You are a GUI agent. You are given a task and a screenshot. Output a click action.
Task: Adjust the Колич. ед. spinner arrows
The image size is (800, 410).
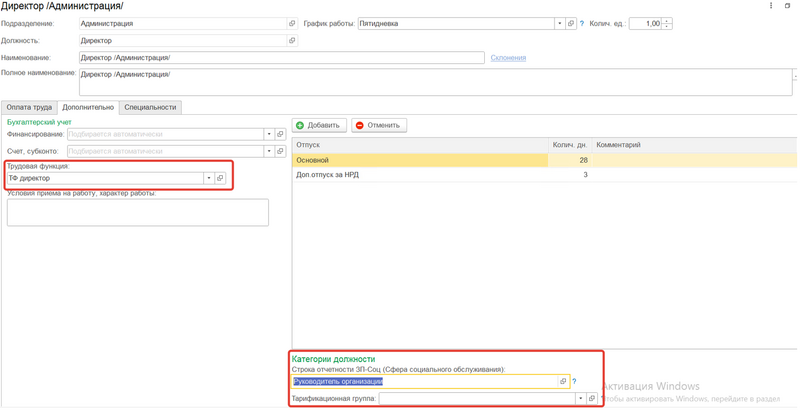[667, 24]
